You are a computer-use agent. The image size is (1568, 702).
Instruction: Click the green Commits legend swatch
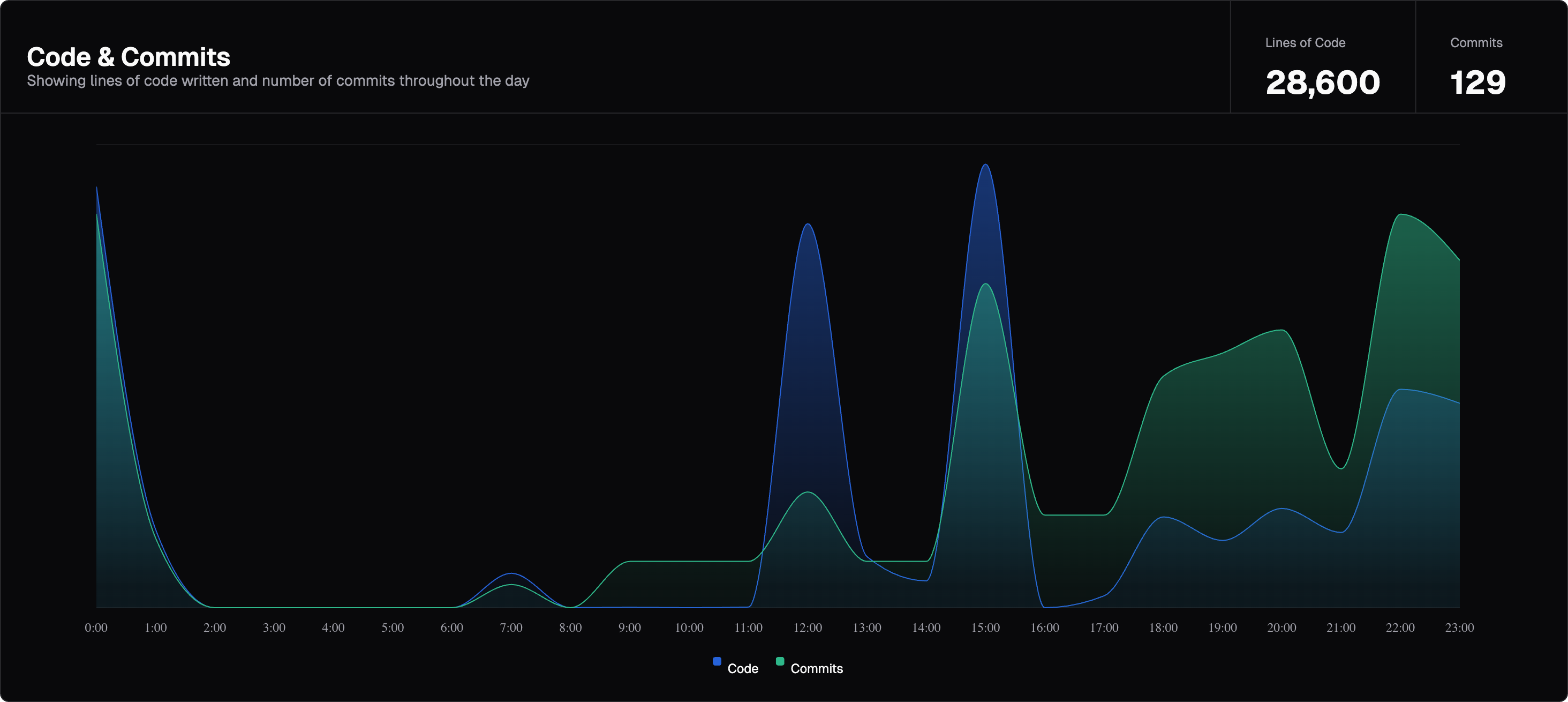[780, 661]
